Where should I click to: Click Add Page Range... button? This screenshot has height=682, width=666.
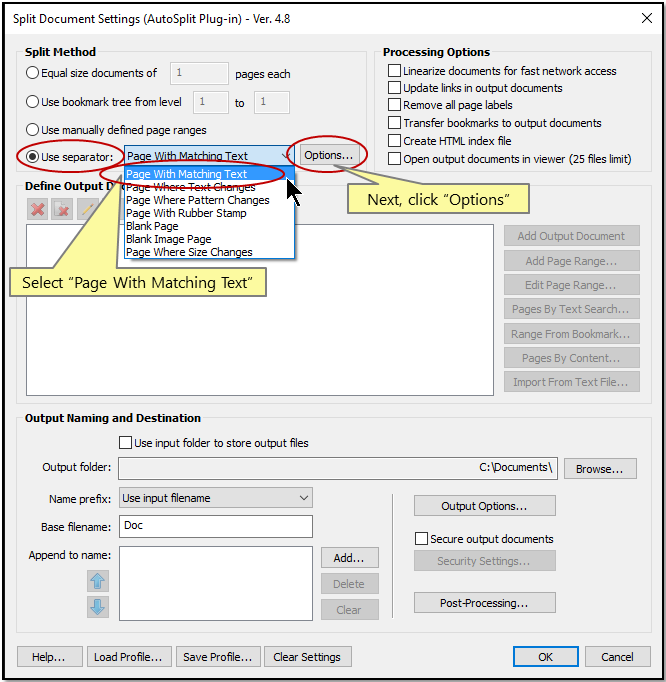[x=572, y=261]
